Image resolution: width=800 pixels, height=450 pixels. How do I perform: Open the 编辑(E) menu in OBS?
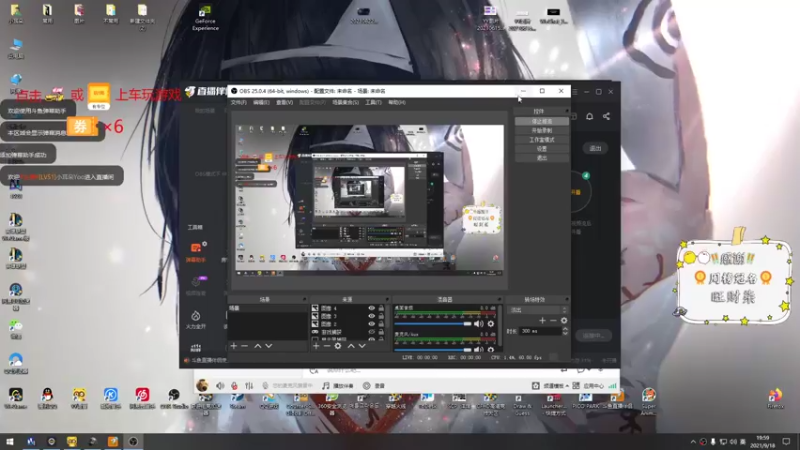(261, 103)
